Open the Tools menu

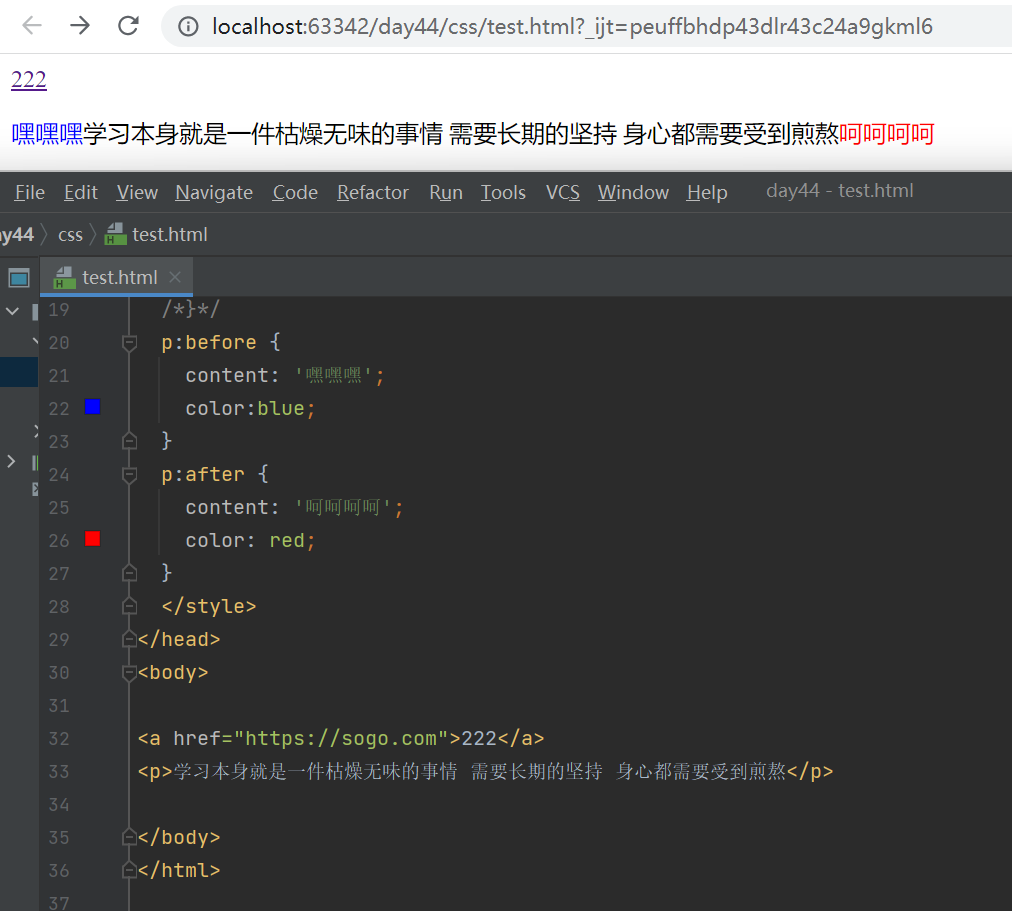503,192
